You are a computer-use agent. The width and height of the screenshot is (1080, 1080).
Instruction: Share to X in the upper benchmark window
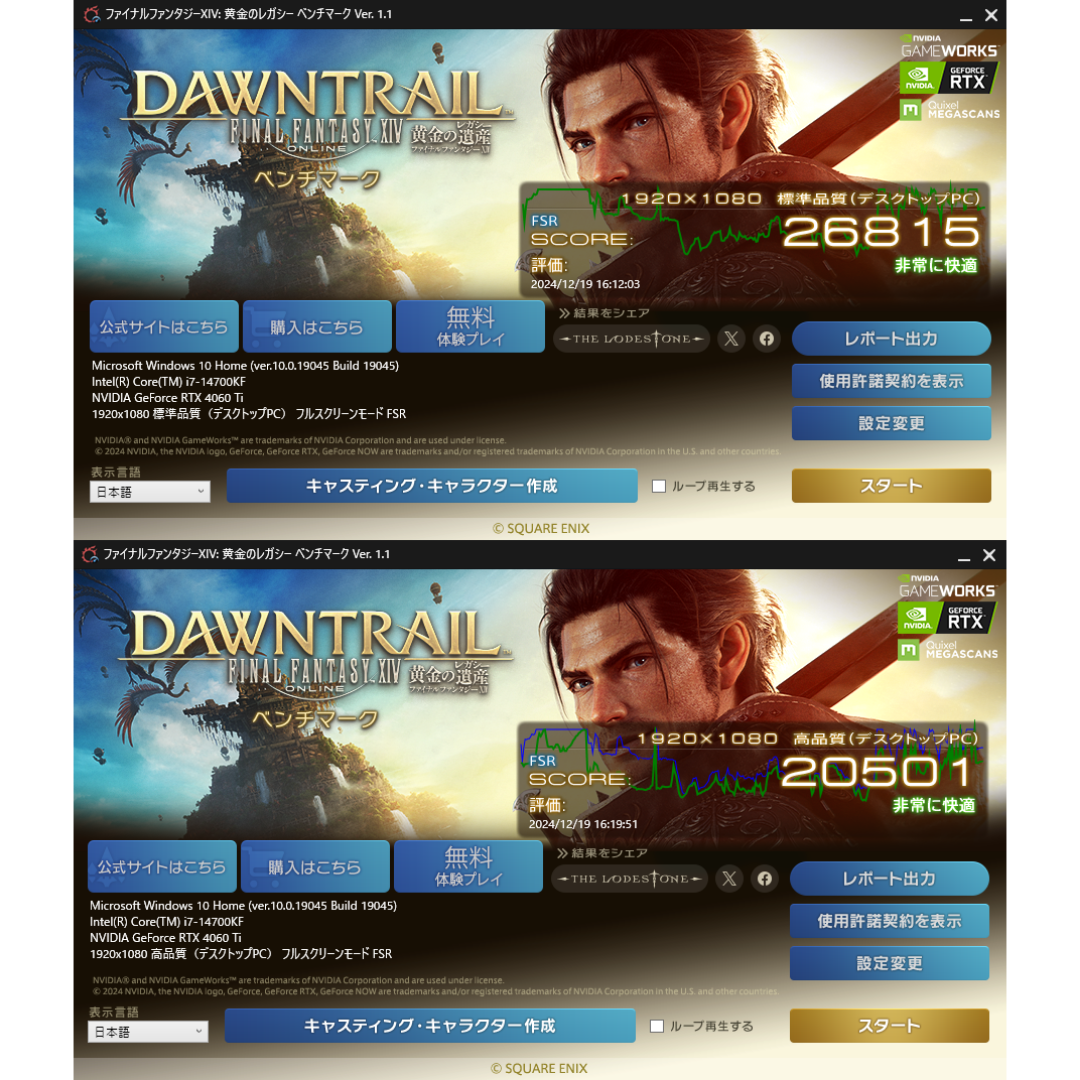click(731, 339)
